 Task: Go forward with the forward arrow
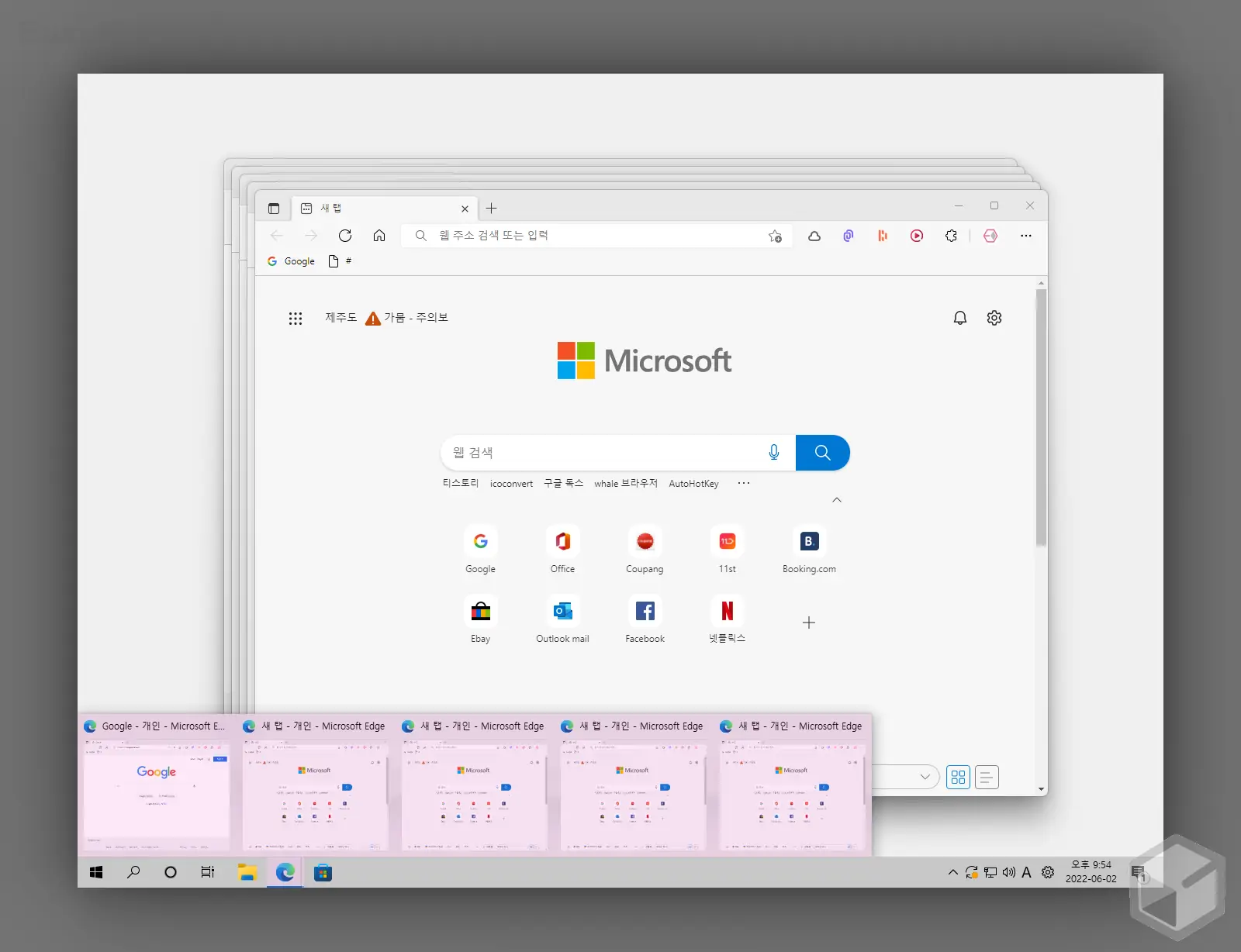(x=311, y=236)
